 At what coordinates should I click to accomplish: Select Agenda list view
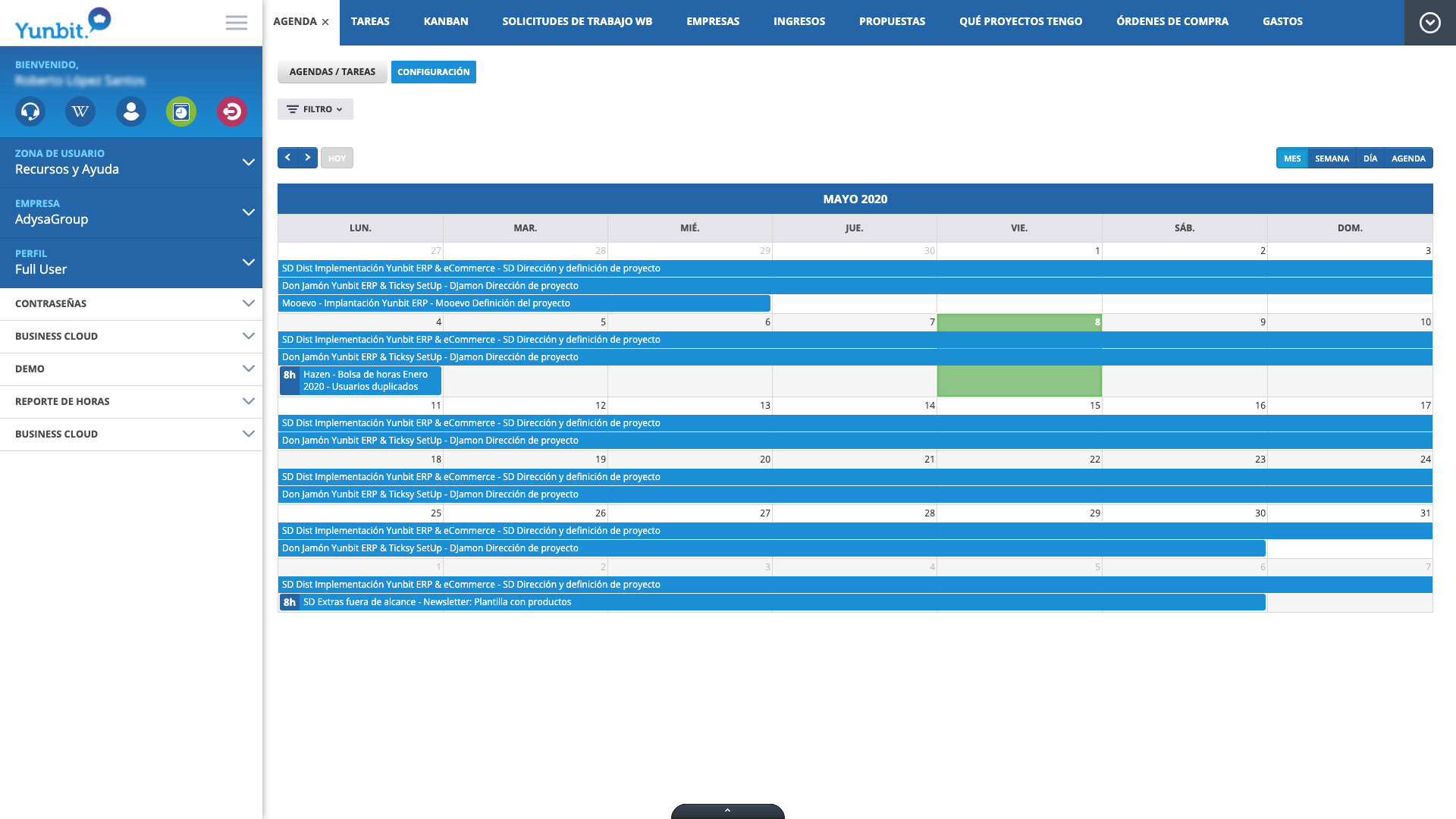coord(1408,158)
